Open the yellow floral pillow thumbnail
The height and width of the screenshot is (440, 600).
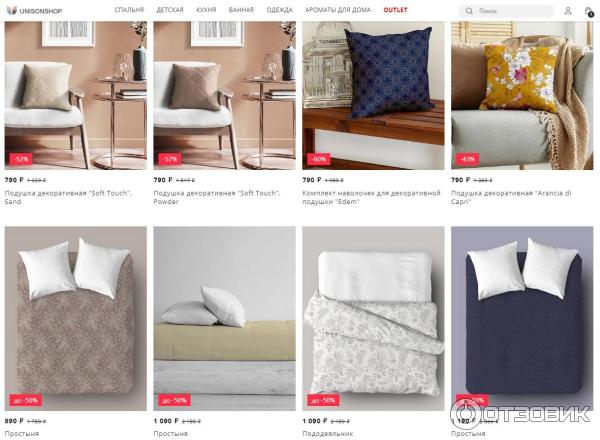522,95
